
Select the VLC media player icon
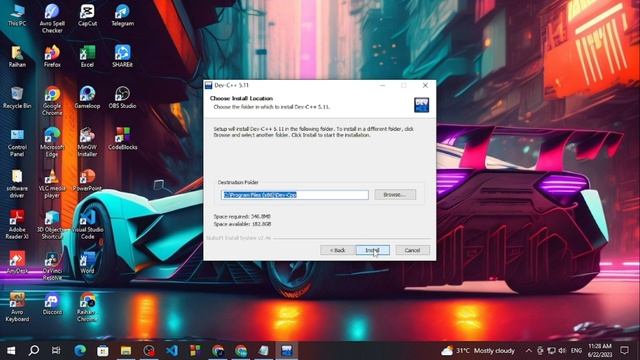(x=52, y=184)
